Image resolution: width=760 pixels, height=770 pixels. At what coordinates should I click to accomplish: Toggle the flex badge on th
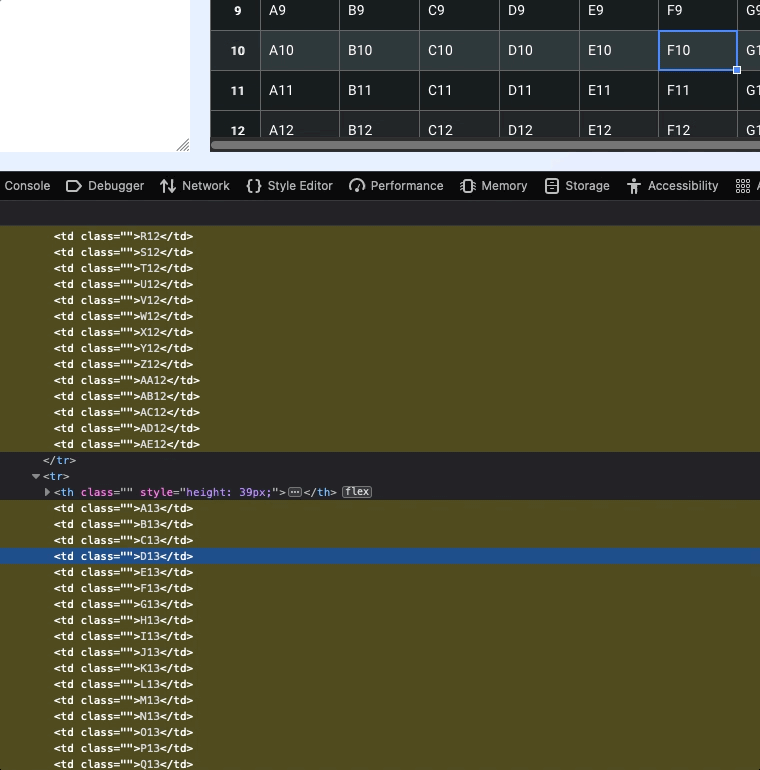point(357,492)
